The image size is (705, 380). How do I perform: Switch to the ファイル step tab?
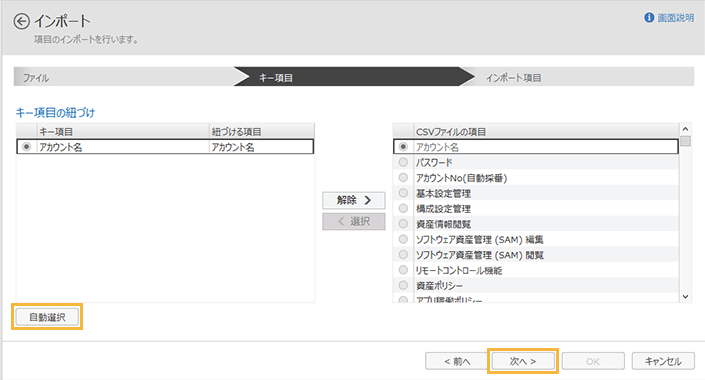click(124, 77)
